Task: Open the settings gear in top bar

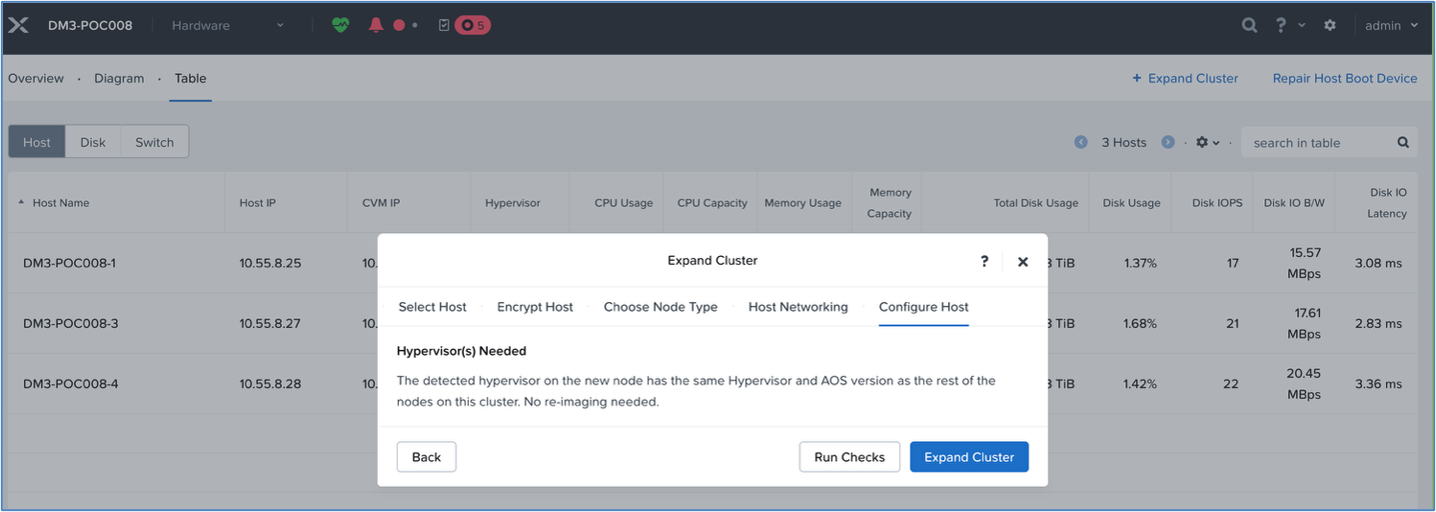Action: coord(1330,25)
